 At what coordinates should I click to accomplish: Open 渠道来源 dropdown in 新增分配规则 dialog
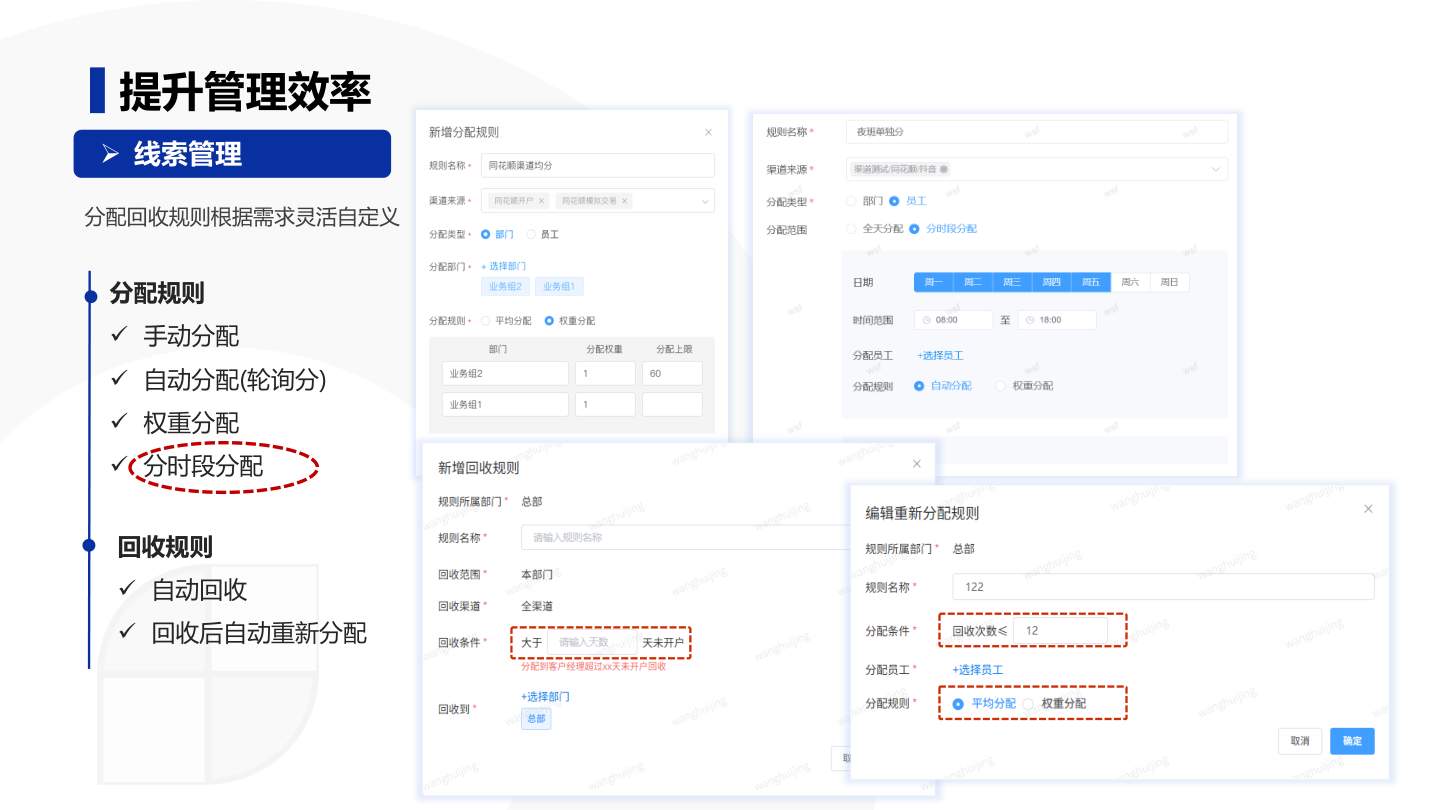point(704,201)
